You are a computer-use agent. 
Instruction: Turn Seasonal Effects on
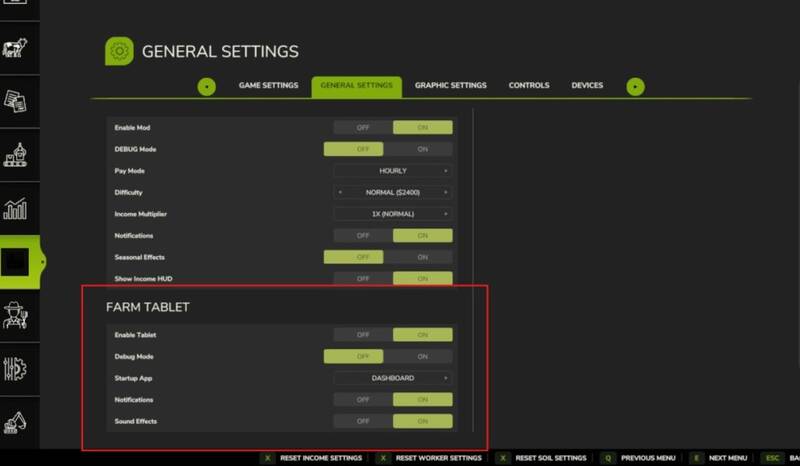[422, 257]
